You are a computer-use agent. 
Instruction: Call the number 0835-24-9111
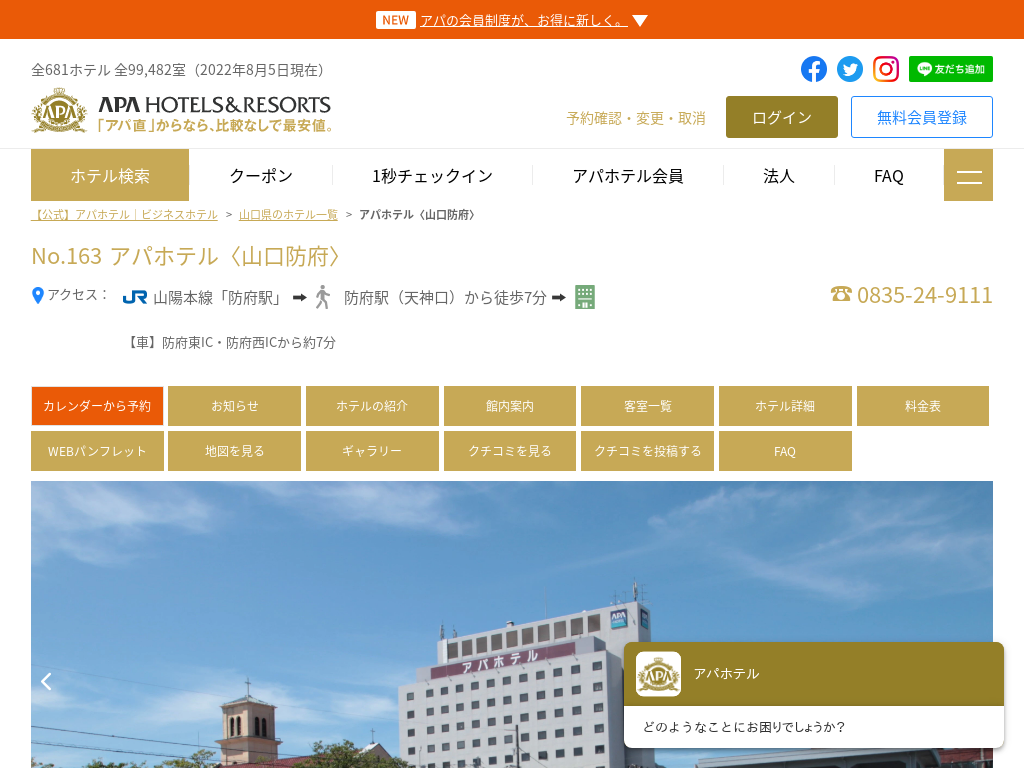[924, 295]
